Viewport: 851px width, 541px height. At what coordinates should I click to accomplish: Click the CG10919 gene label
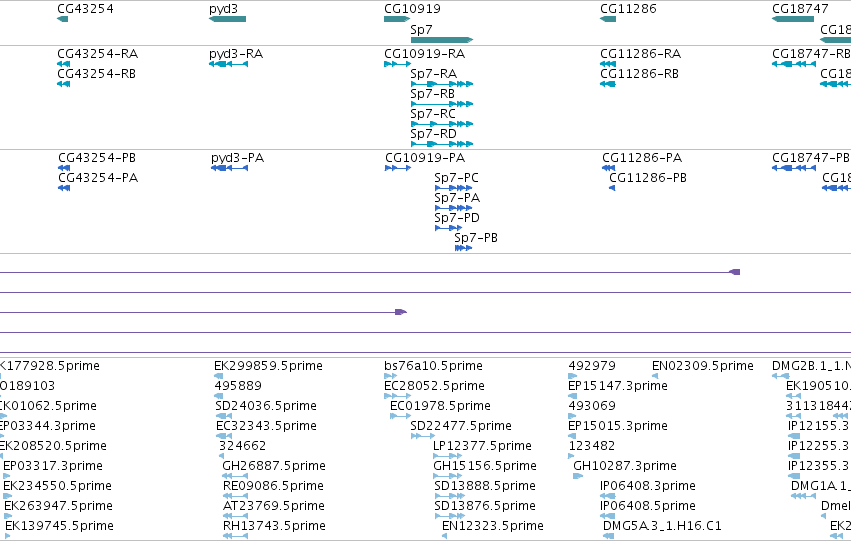pyautogui.click(x=412, y=9)
